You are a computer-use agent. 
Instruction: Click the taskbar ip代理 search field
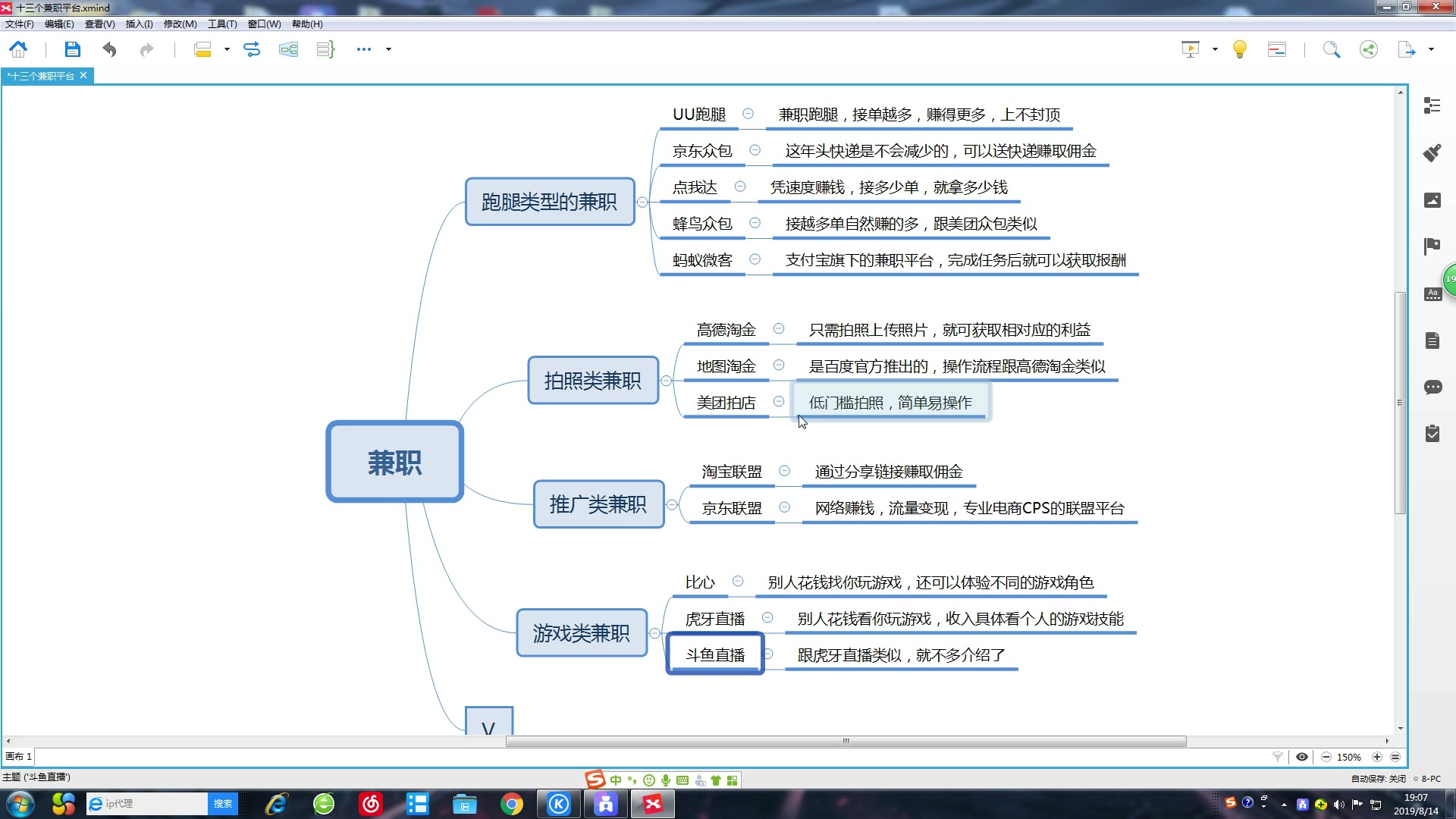pyautogui.click(x=147, y=804)
